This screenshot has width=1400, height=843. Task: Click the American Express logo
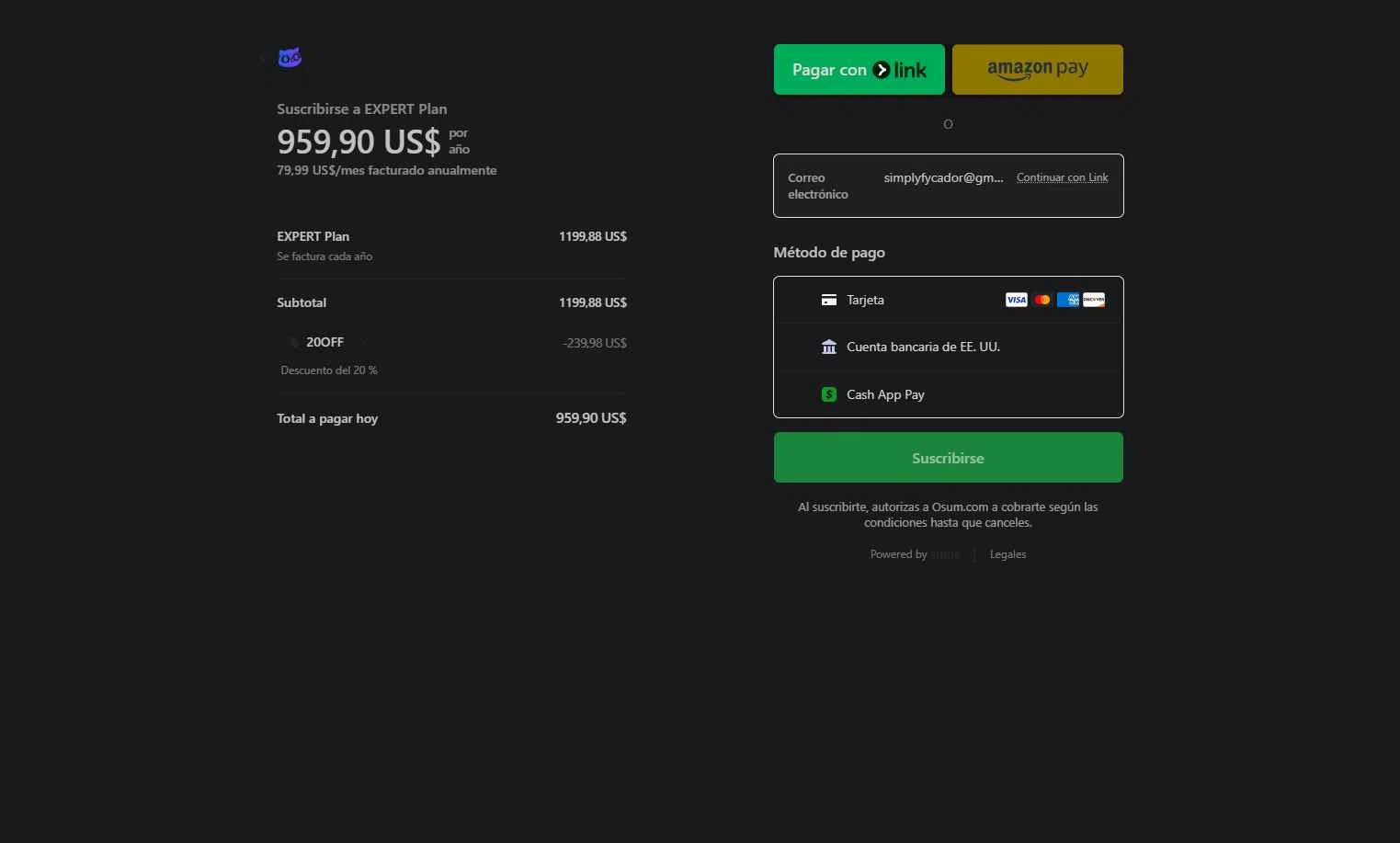click(x=1067, y=300)
